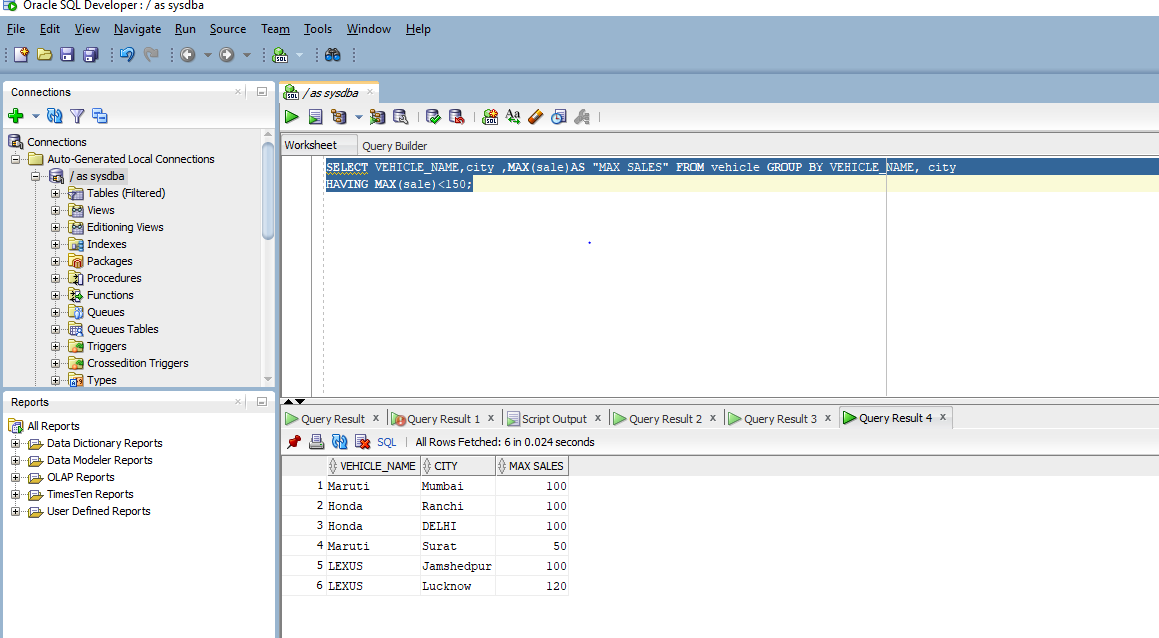Click the Run Script icon
Viewport: 1159px width, 638px height.
click(x=315, y=117)
